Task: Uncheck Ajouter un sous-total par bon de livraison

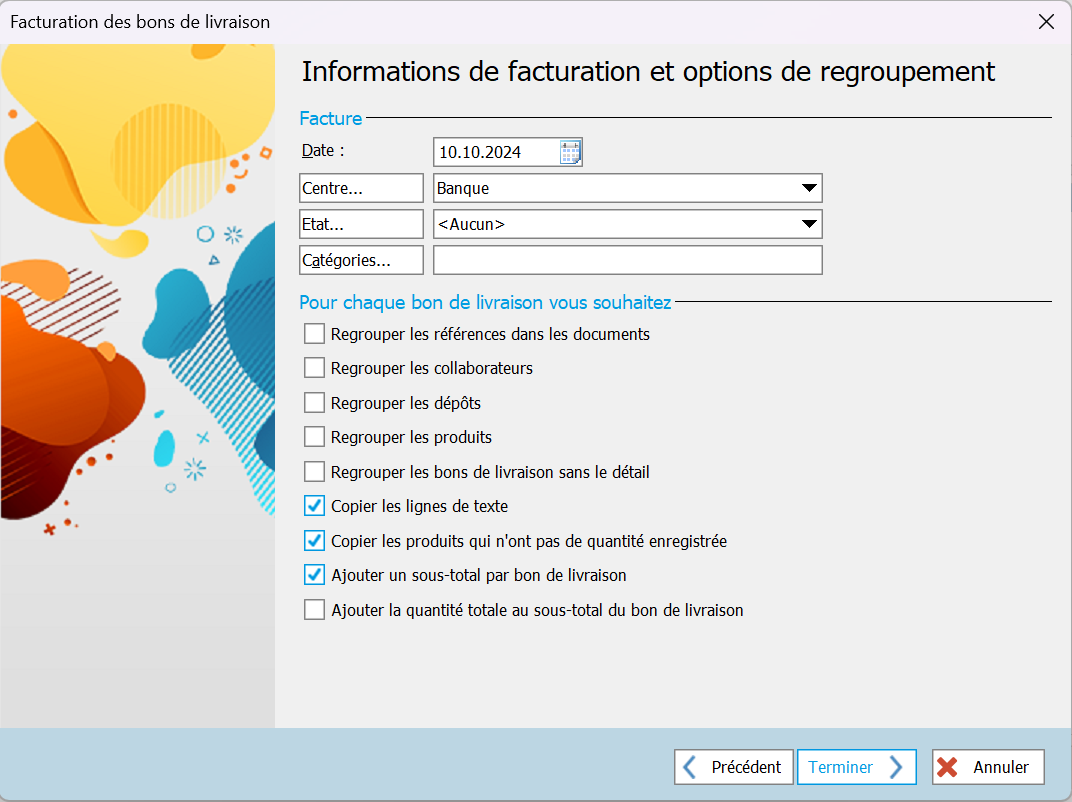Action: (x=314, y=575)
